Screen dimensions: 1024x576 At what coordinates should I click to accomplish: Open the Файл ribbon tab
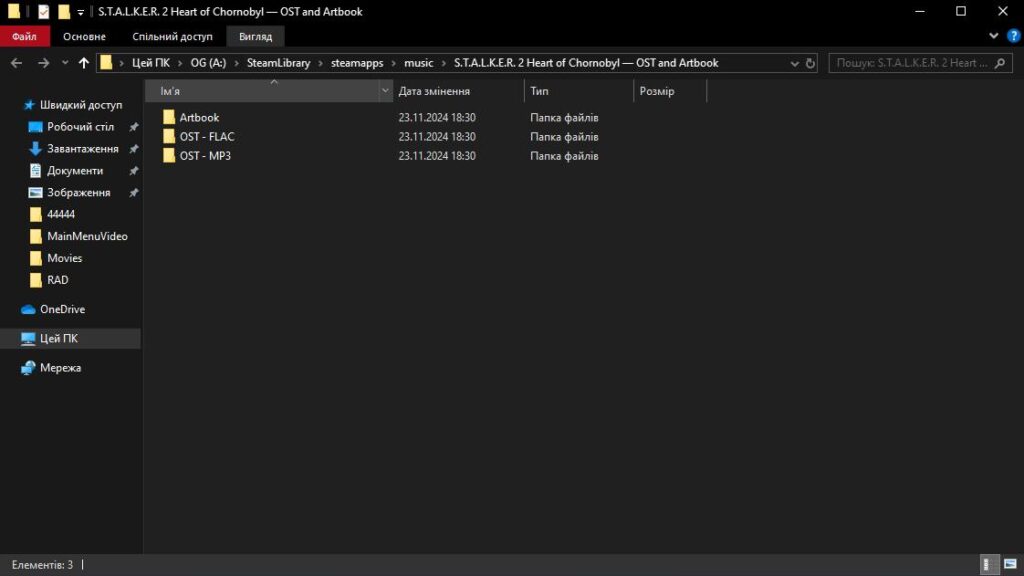point(24,37)
